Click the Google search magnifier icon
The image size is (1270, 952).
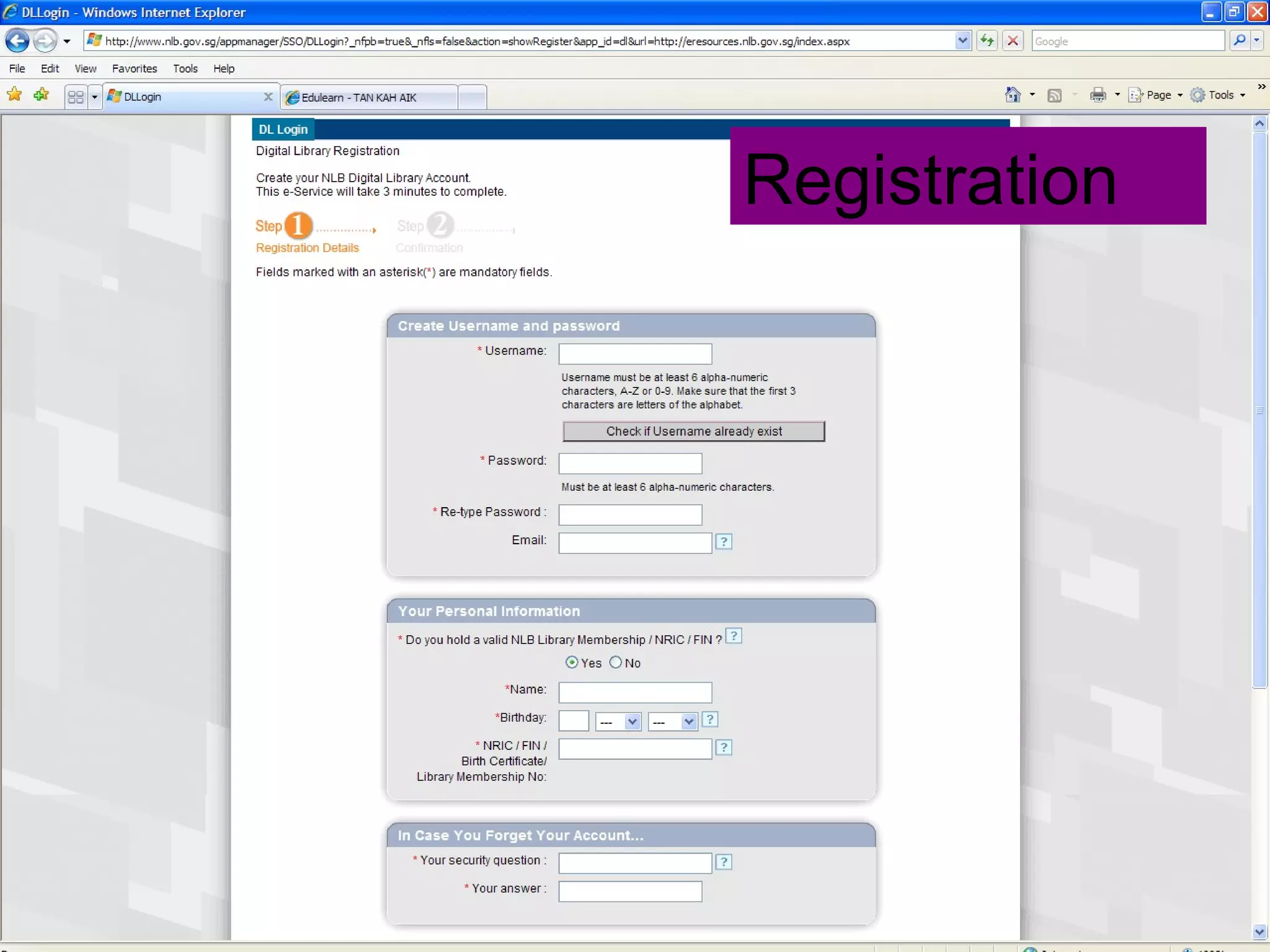click(1239, 41)
